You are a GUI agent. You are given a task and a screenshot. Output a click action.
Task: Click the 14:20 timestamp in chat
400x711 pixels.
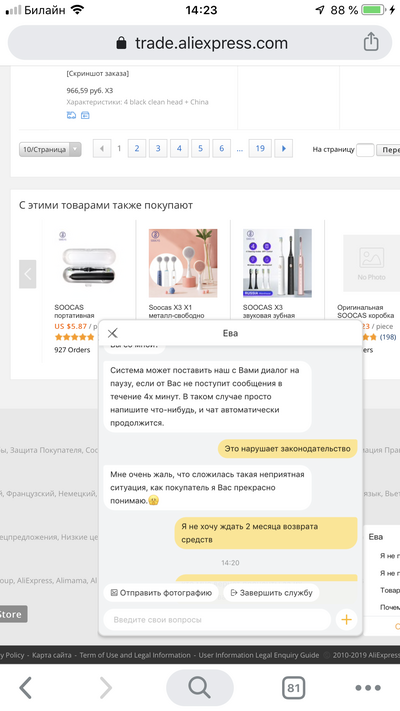230,563
